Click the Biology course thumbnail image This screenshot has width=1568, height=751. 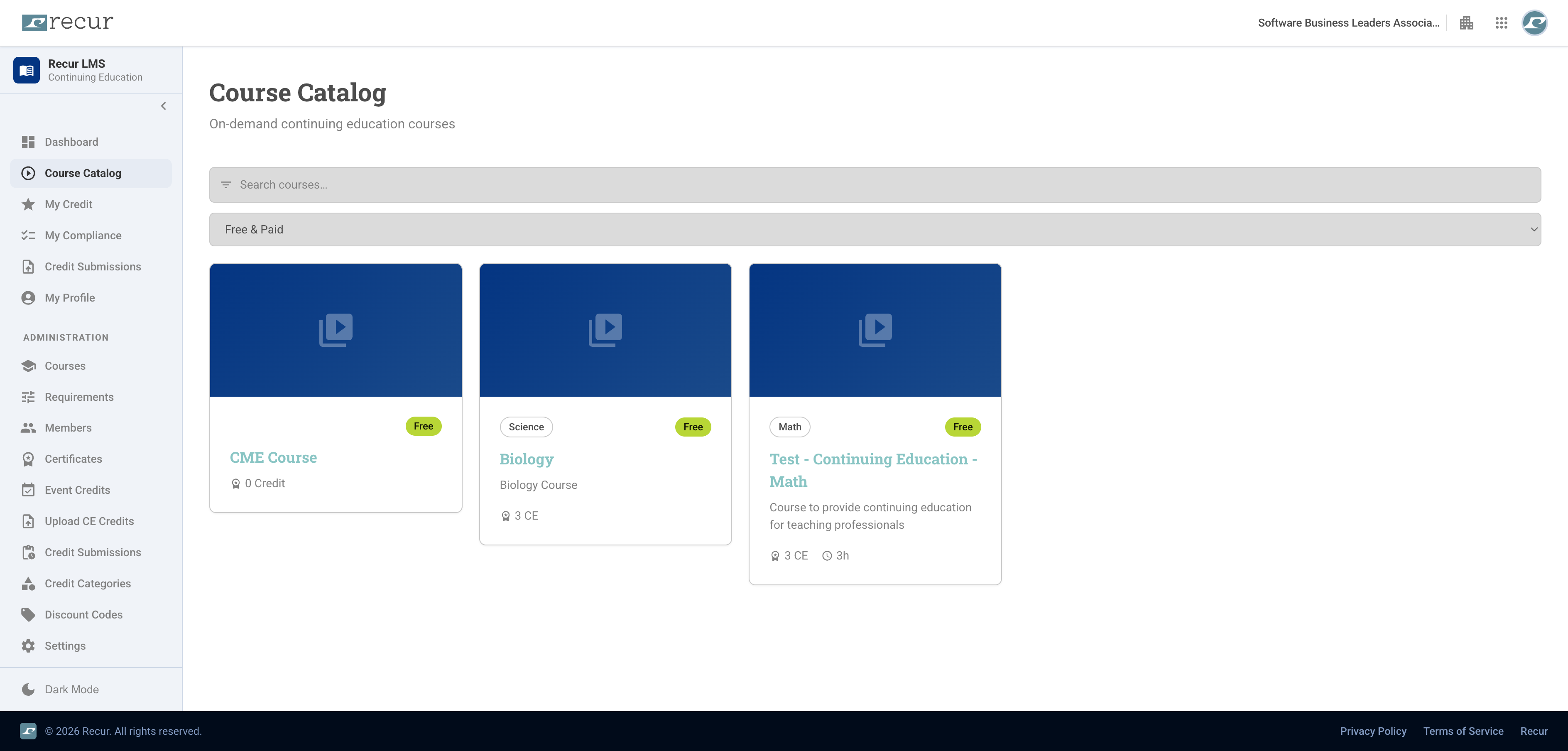(x=605, y=330)
